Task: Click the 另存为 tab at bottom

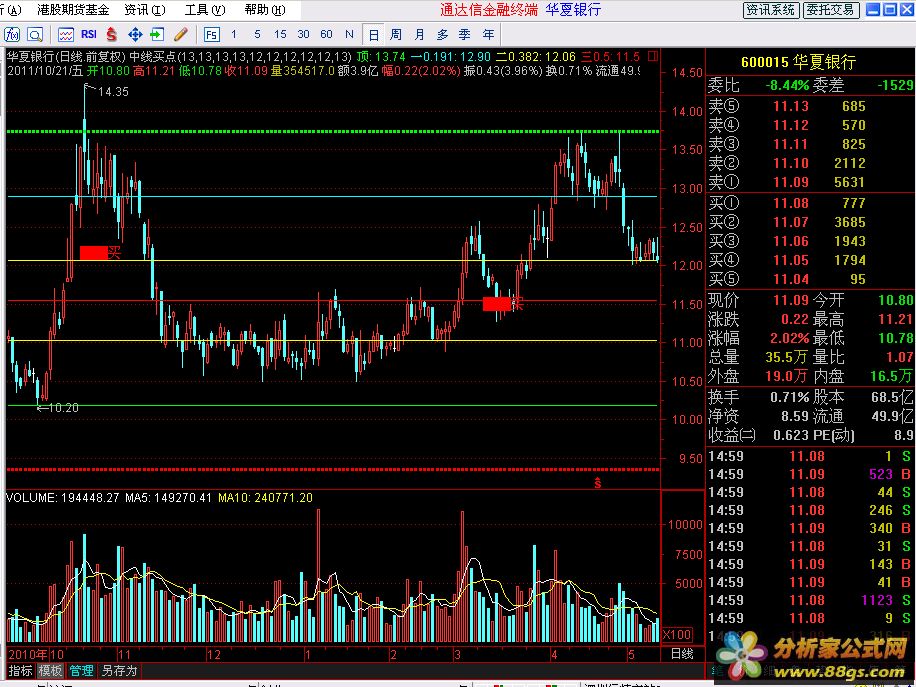Action: (x=119, y=671)
